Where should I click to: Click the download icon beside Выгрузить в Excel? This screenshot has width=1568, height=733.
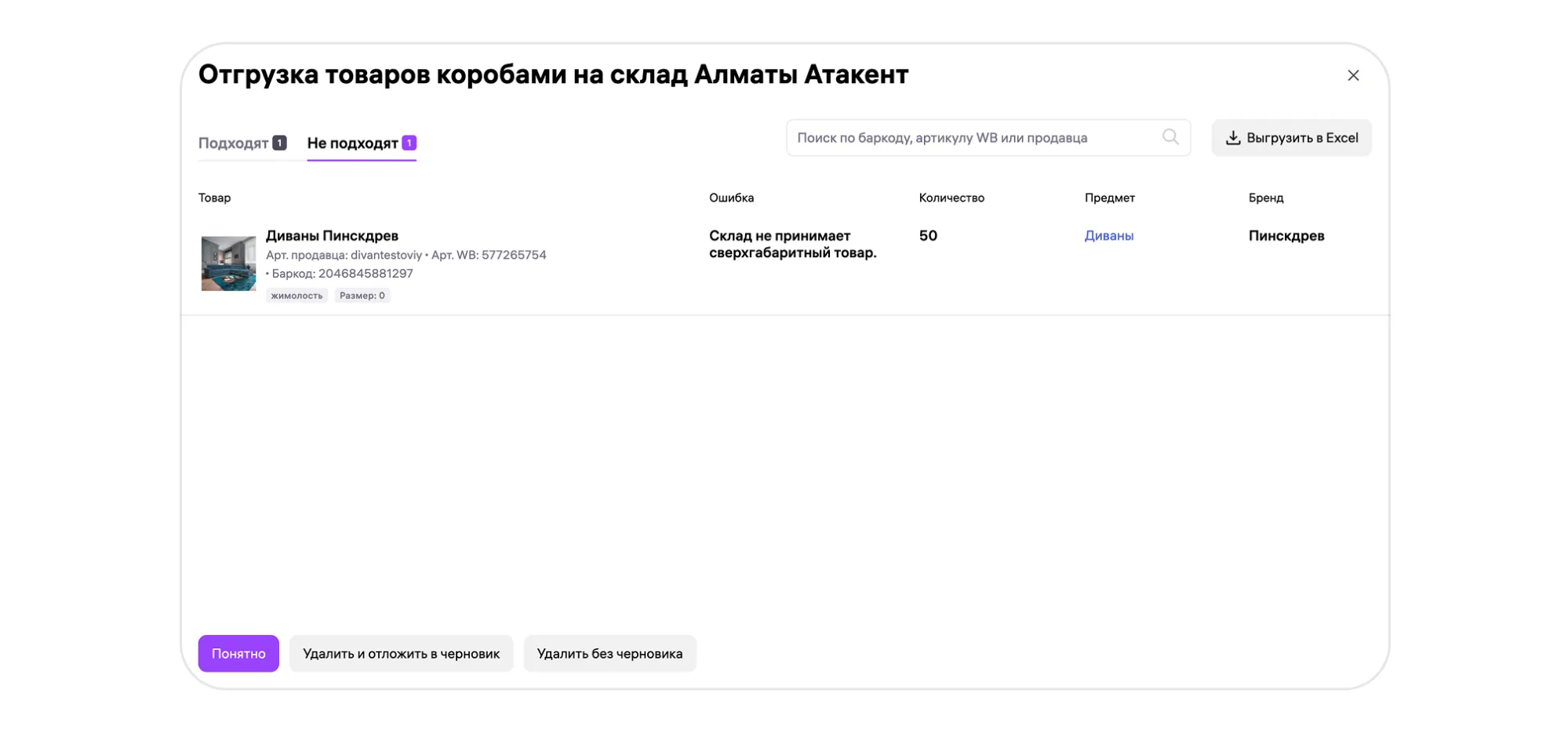tap(1232, 138)
